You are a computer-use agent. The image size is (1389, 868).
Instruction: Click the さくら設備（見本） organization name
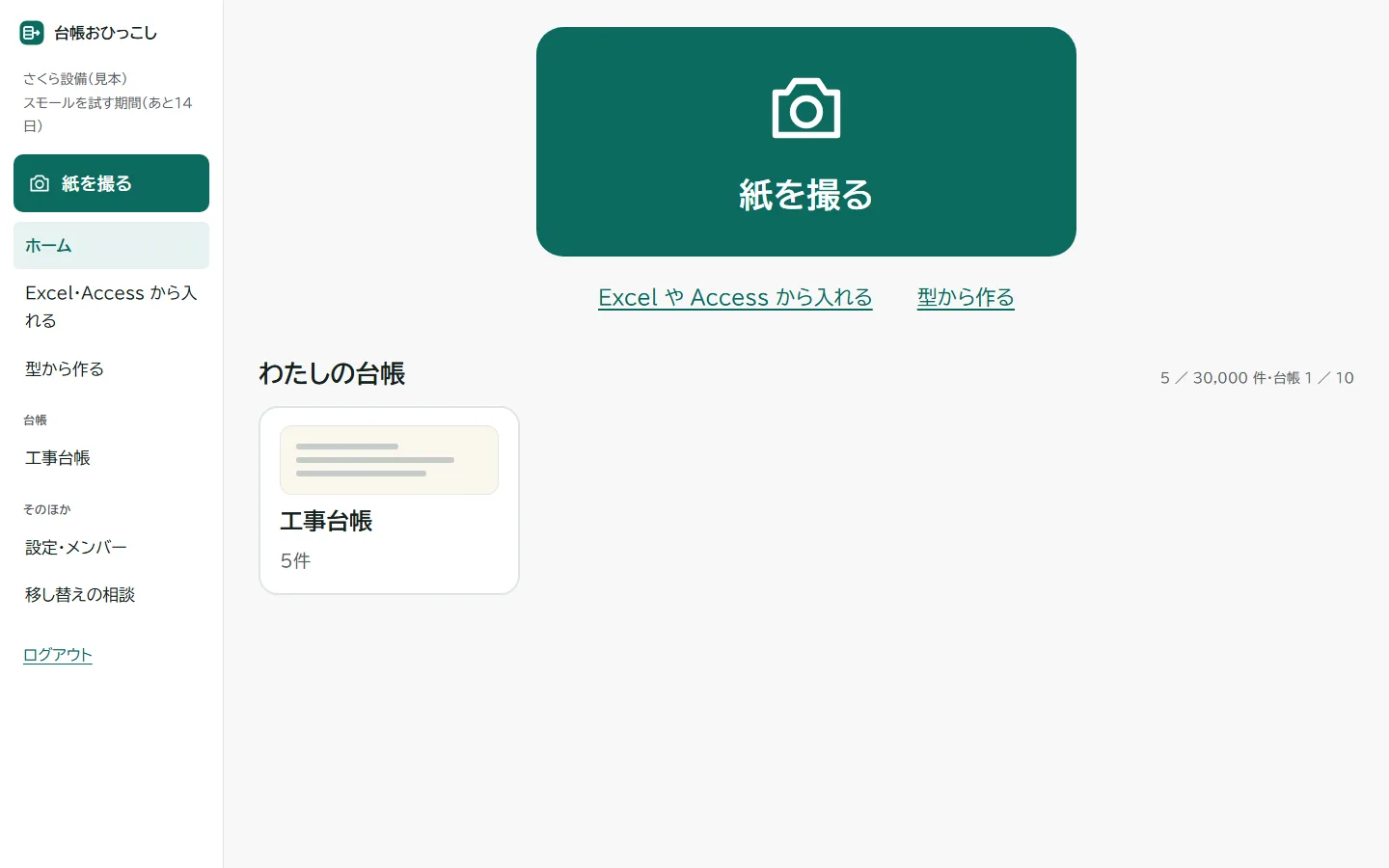75,79
